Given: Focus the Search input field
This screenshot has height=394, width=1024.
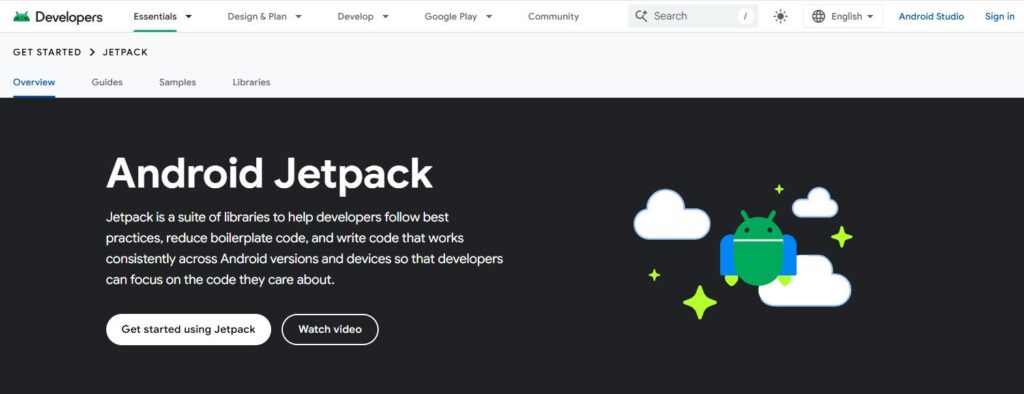Looking at the screenshot, I should [x=693, y=16].
